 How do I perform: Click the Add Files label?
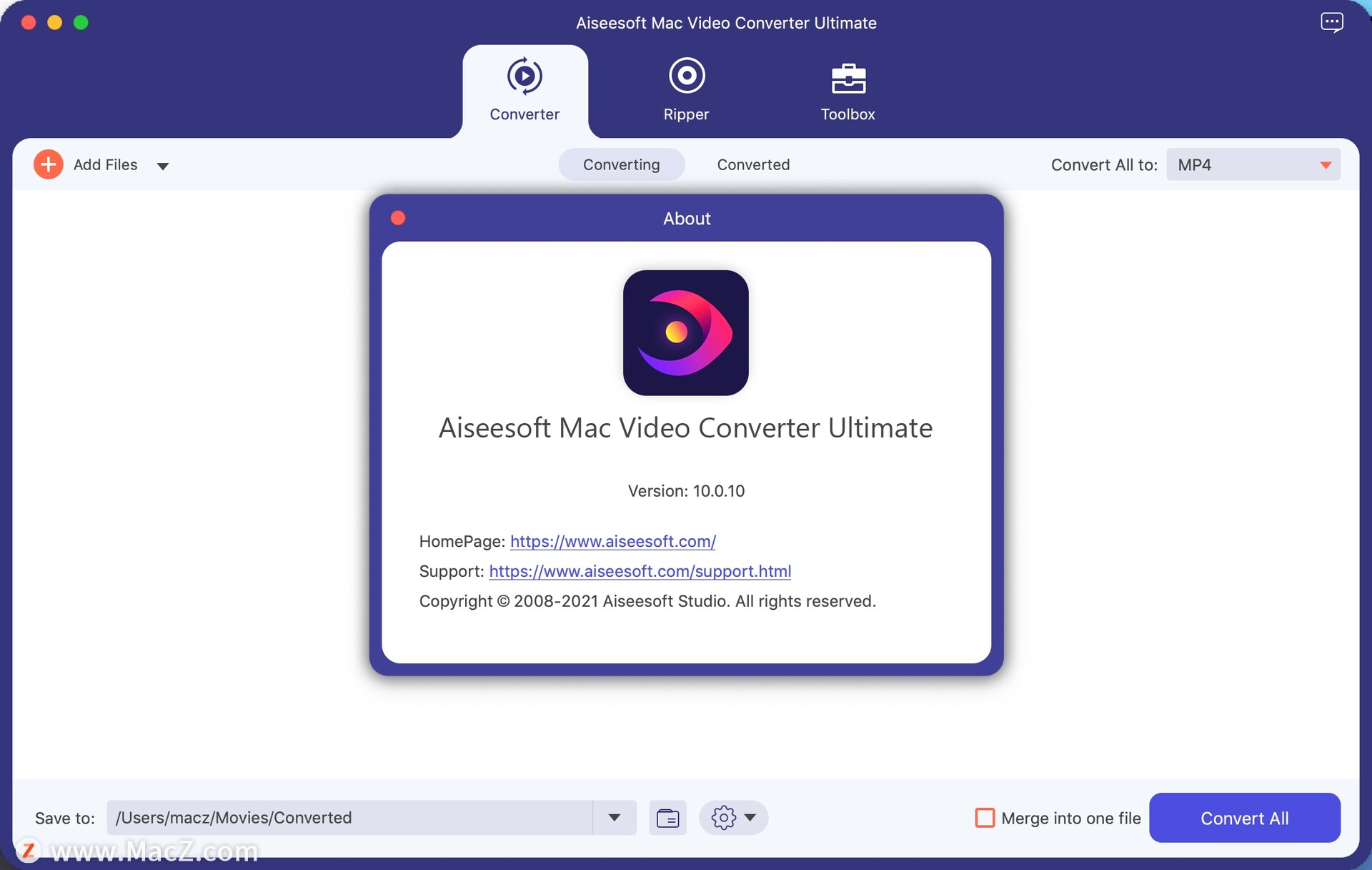[105, 164]
